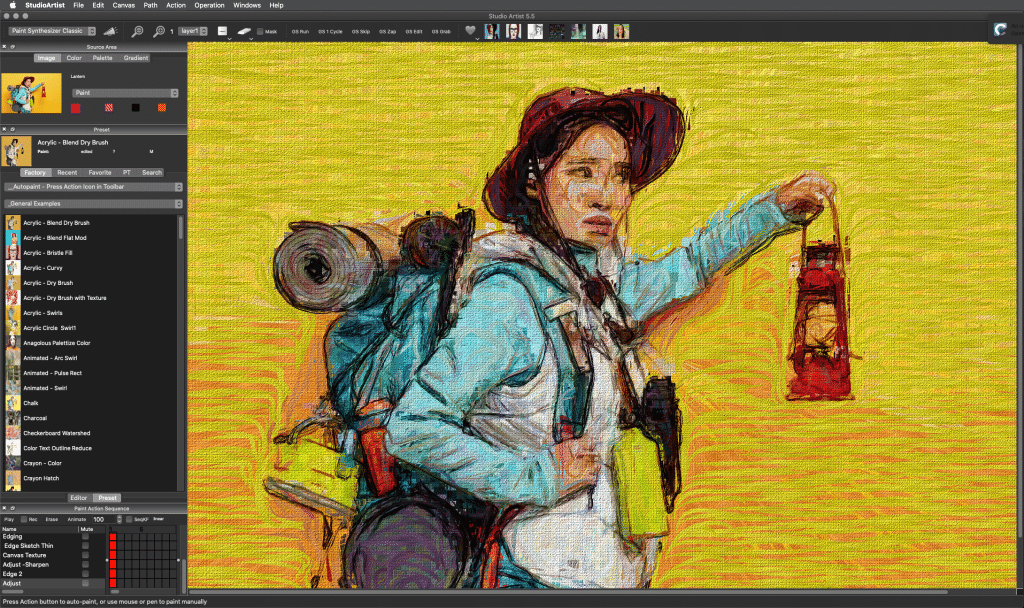Viewport: 1024px width, 608px height.
Task: Expand the General Examples category
Action: point(92,203)
